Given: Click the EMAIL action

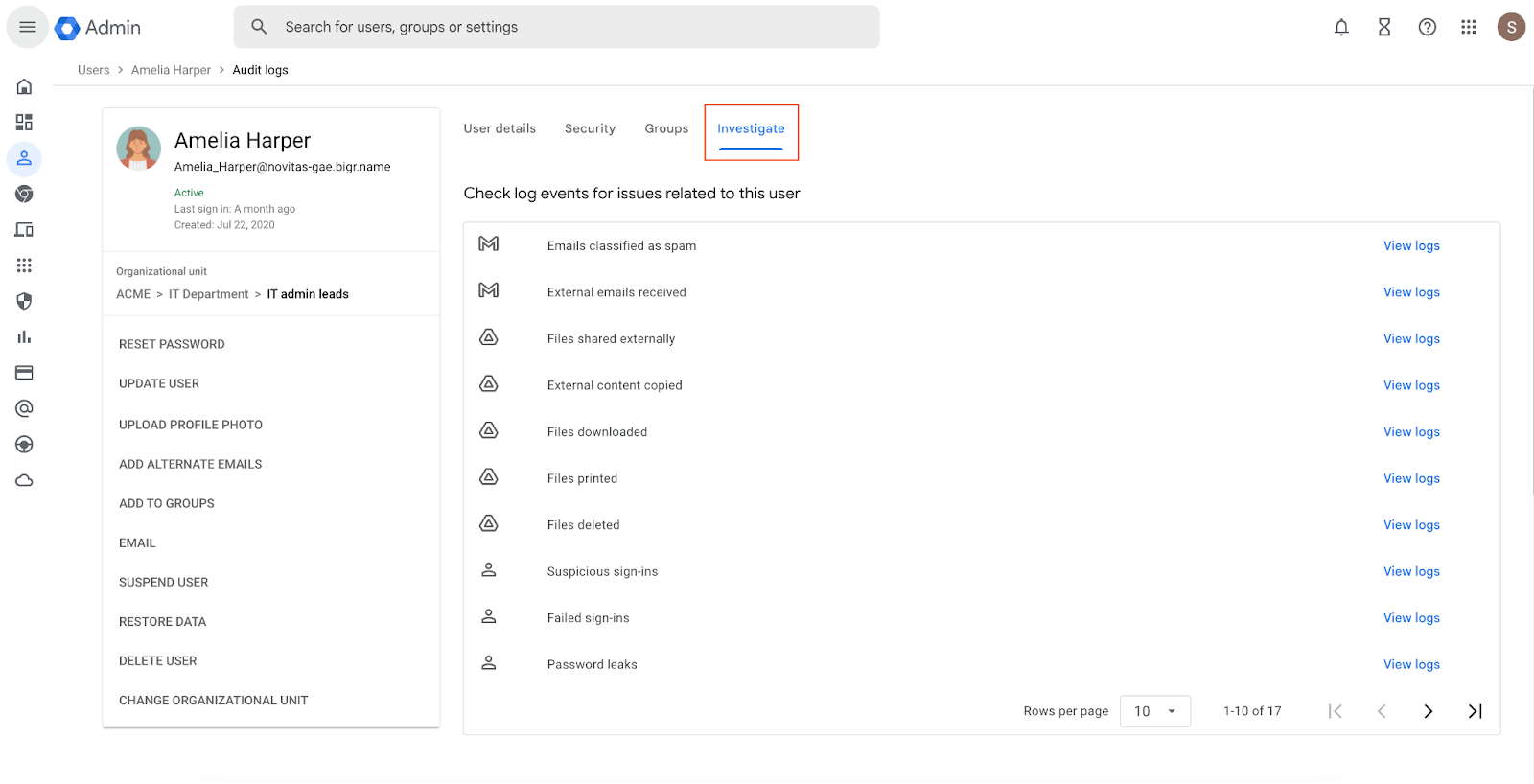Looking at the screenshot, I should point(137,542).
